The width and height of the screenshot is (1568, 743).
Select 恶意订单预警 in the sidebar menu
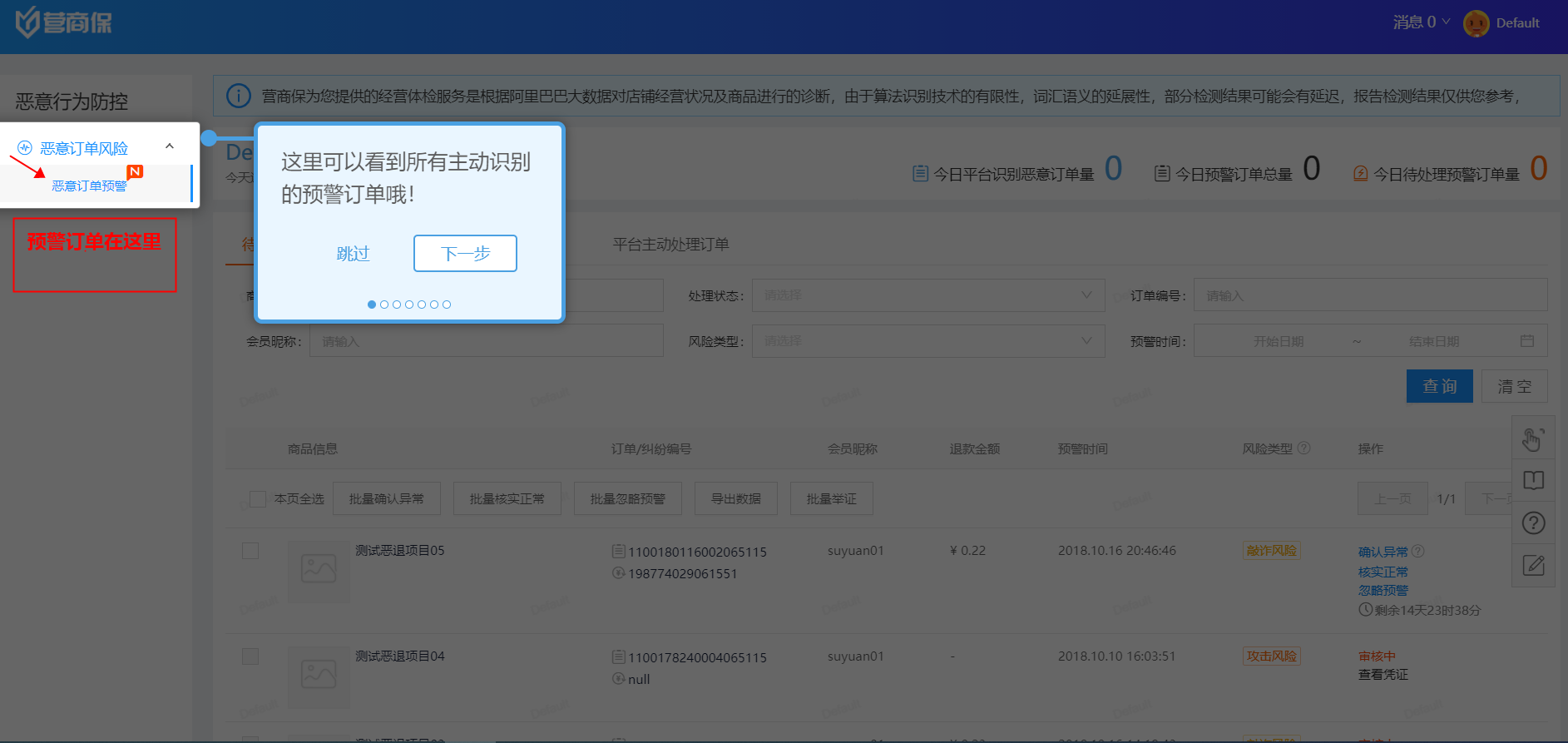[x=89, y=186]
